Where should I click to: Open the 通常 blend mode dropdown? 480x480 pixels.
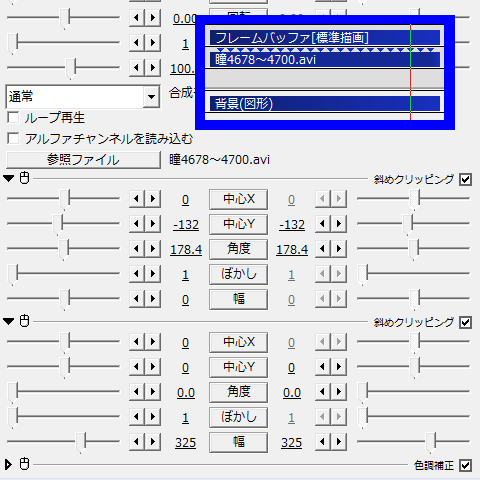point(151,97)
